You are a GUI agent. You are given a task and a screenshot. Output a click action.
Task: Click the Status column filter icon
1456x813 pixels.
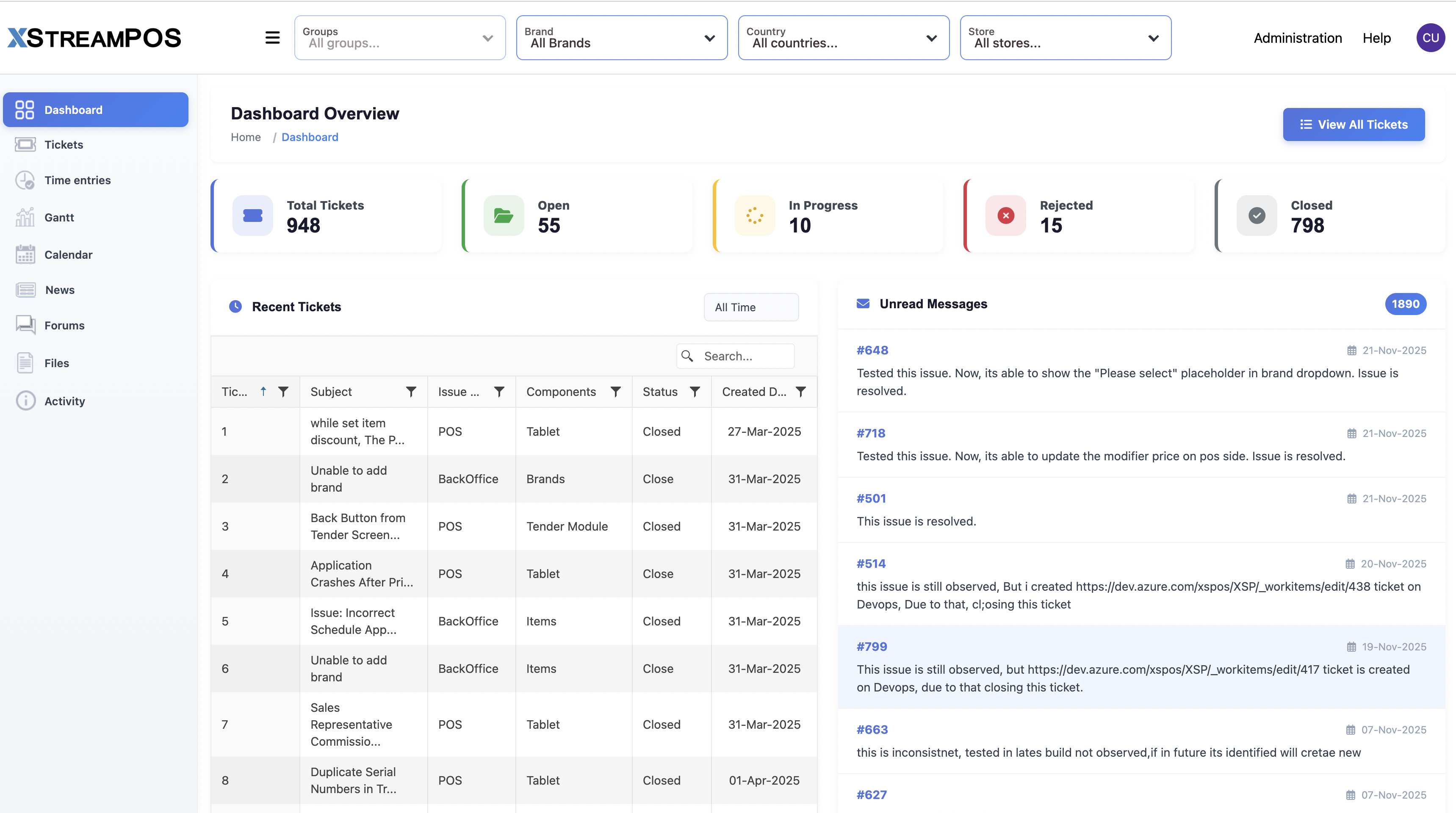(x=695, y=392)
